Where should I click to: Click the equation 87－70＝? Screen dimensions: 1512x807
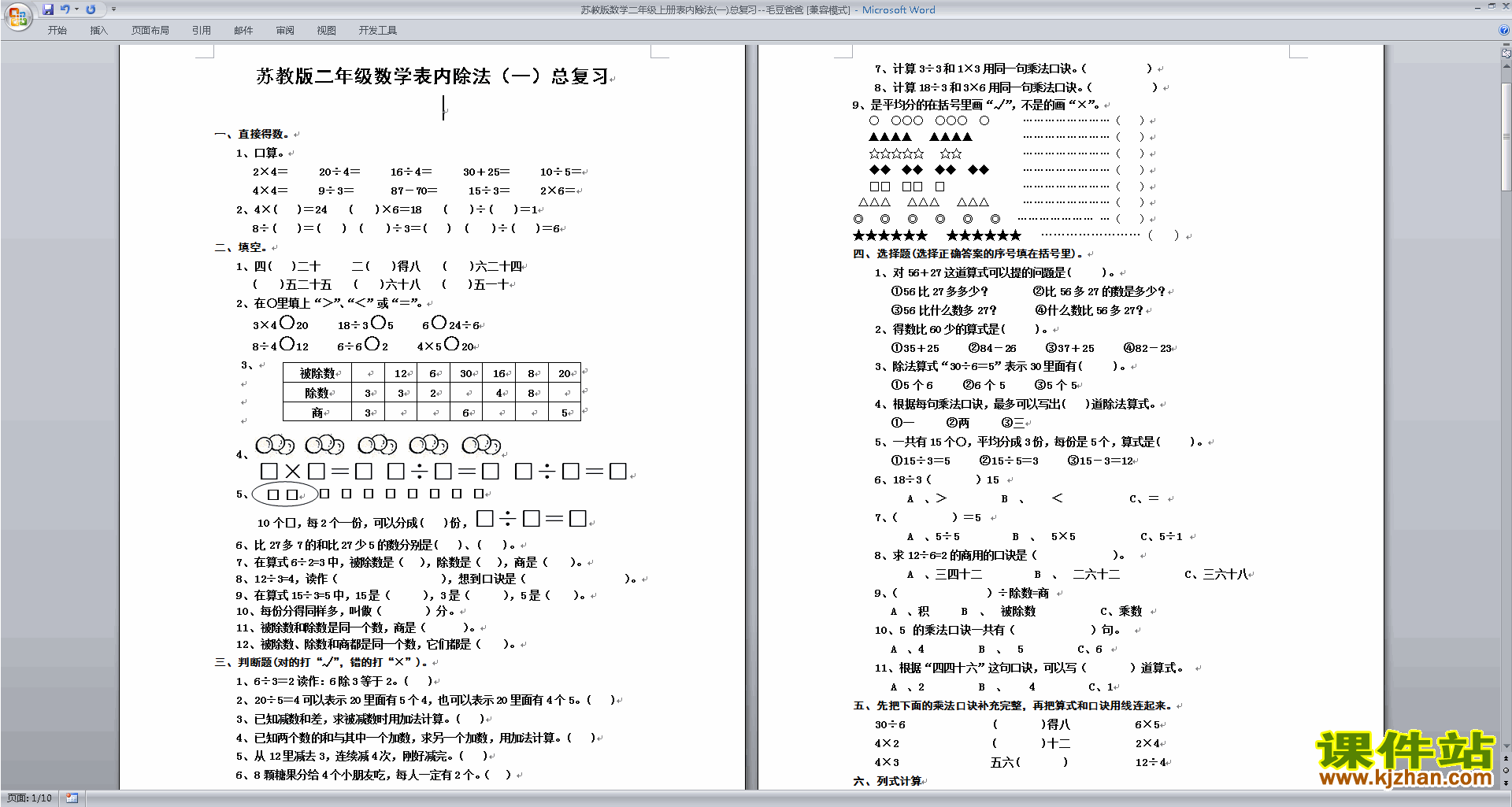tap(413, 191)
